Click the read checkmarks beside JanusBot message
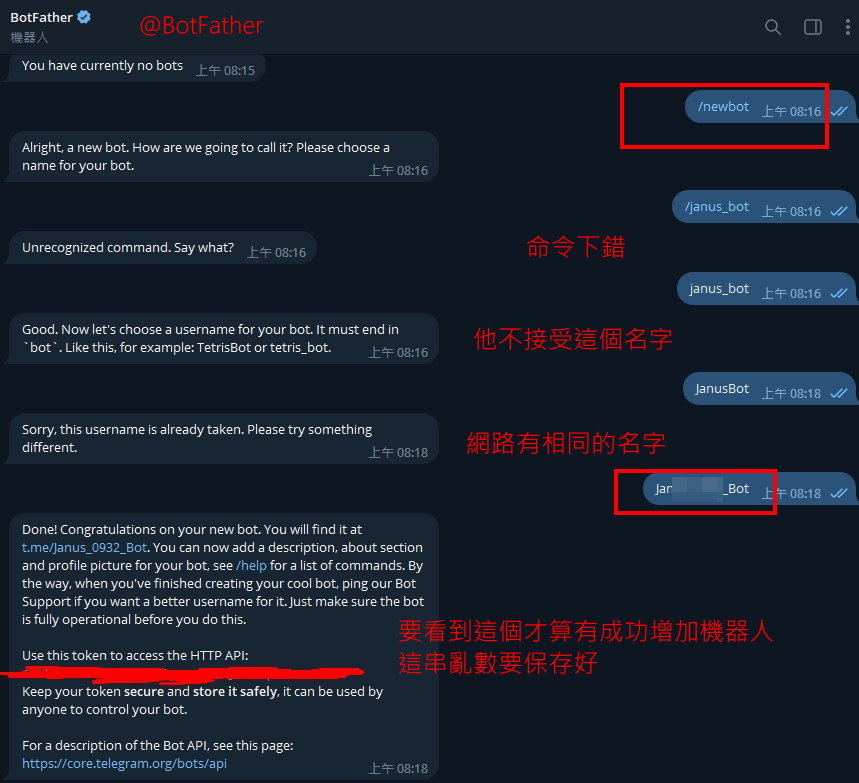 [x=839, y=393]
